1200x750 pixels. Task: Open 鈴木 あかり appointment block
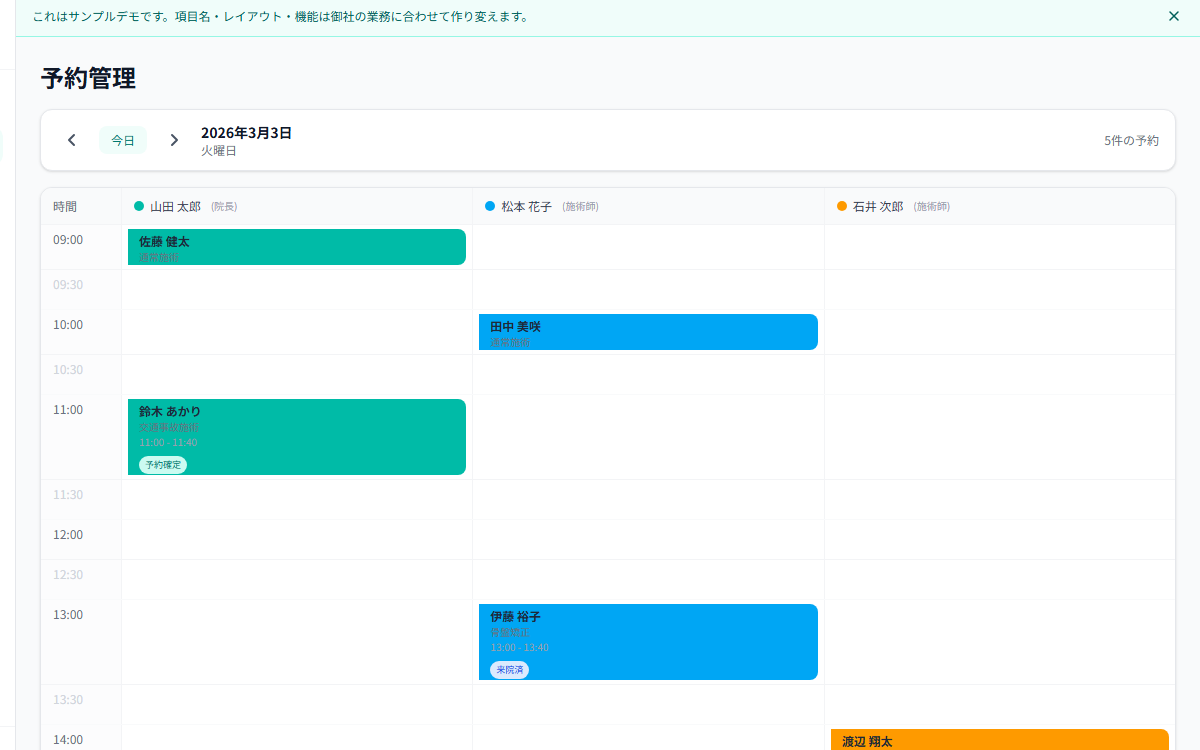(297, 437)
